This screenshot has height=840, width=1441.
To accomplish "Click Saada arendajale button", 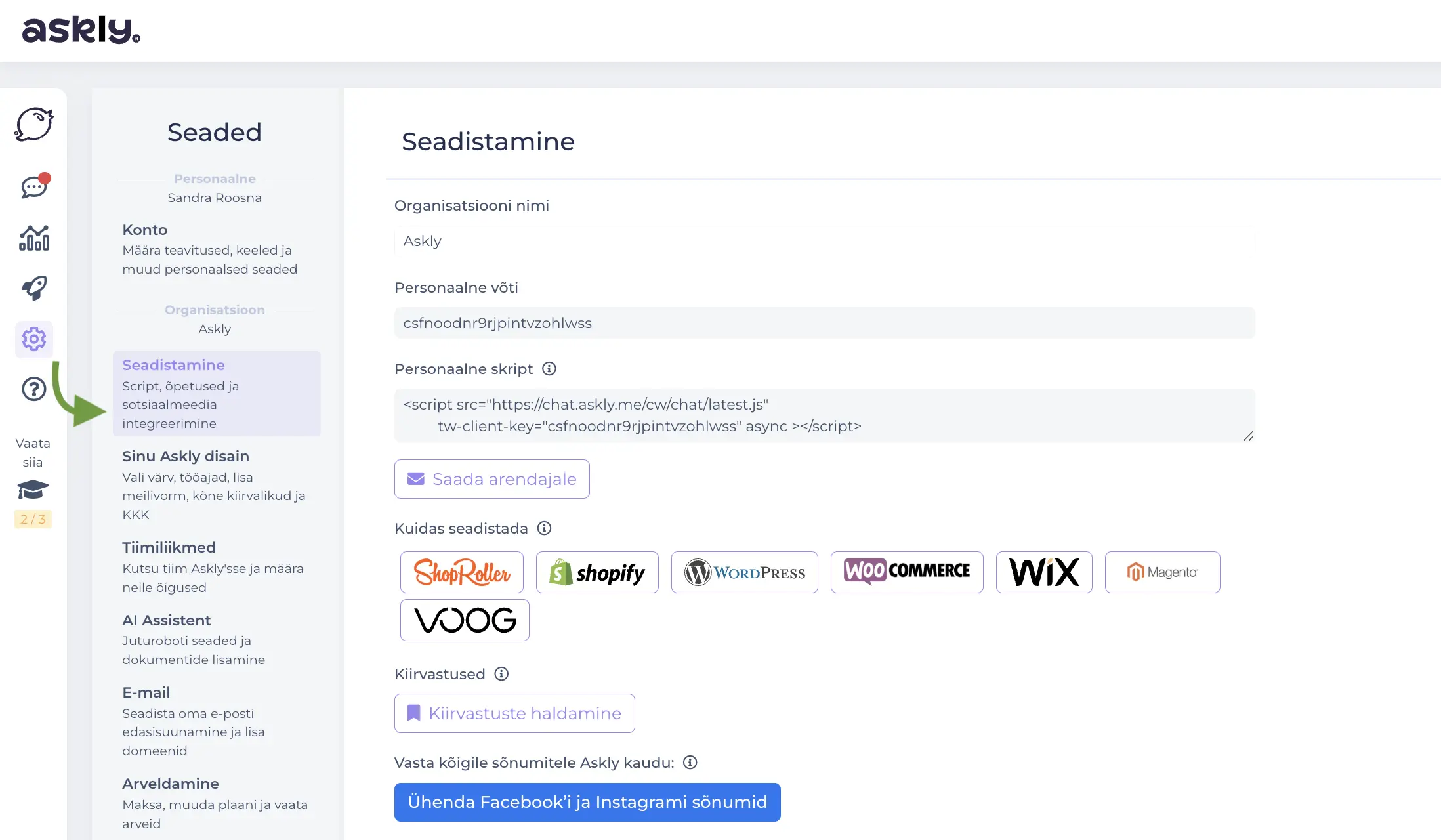I will point(492,479).
